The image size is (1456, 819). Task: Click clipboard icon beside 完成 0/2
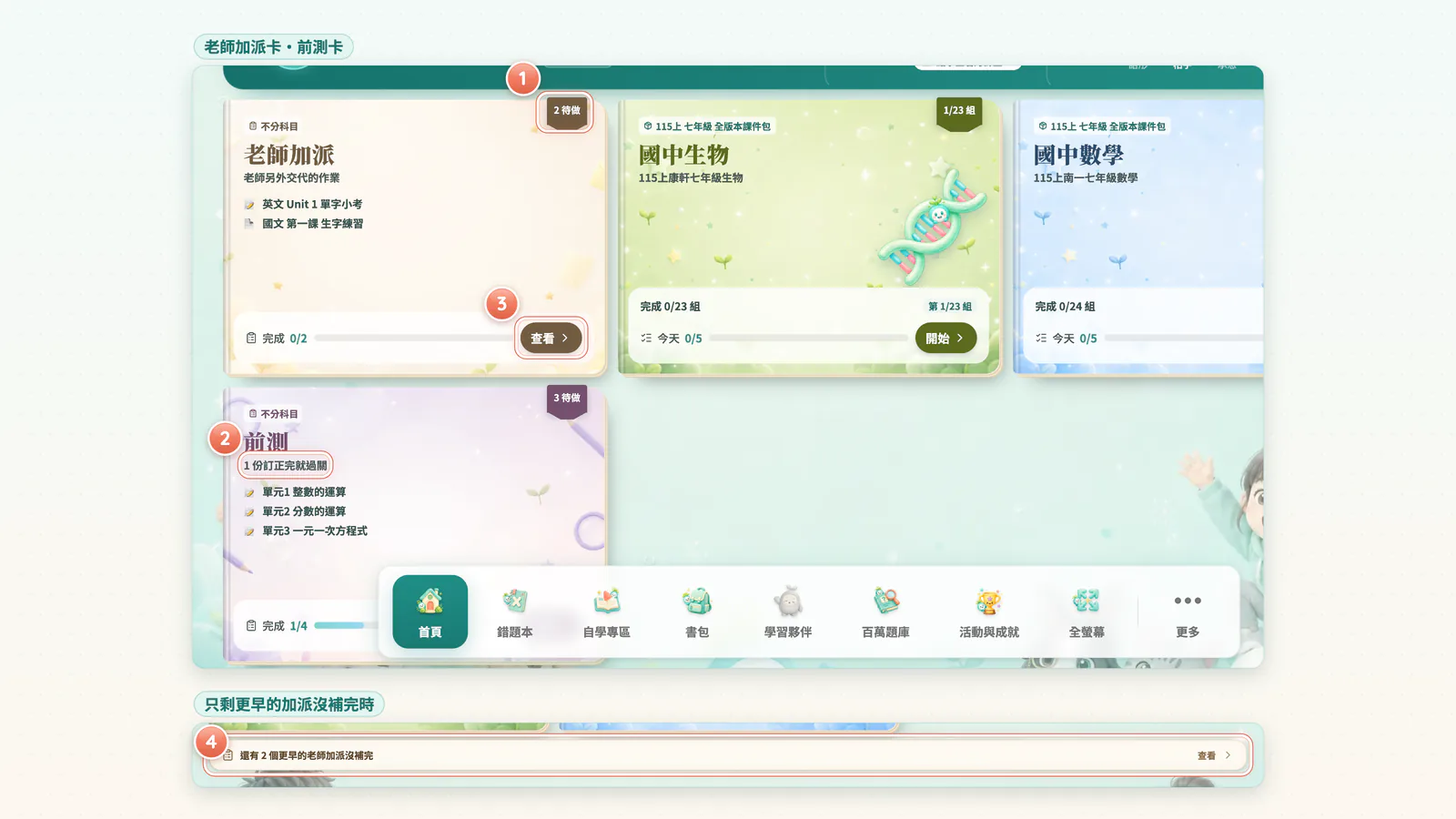[x=251, y=338]
